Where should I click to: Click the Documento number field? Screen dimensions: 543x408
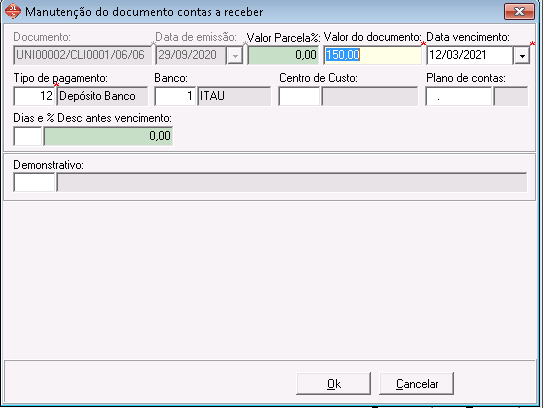83,55
